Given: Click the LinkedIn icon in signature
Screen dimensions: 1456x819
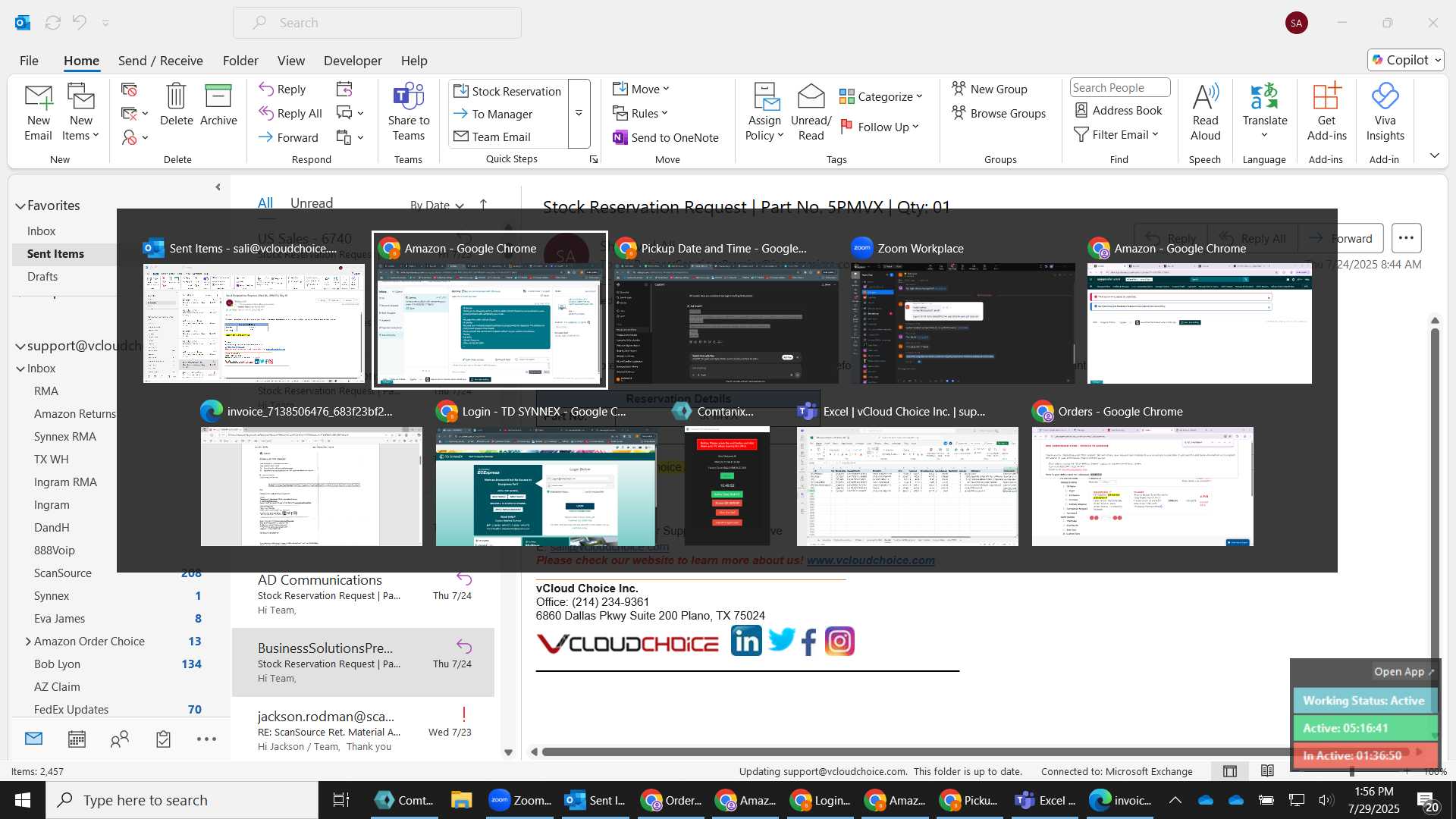Looking at the screenshot, I should point(746,642).
